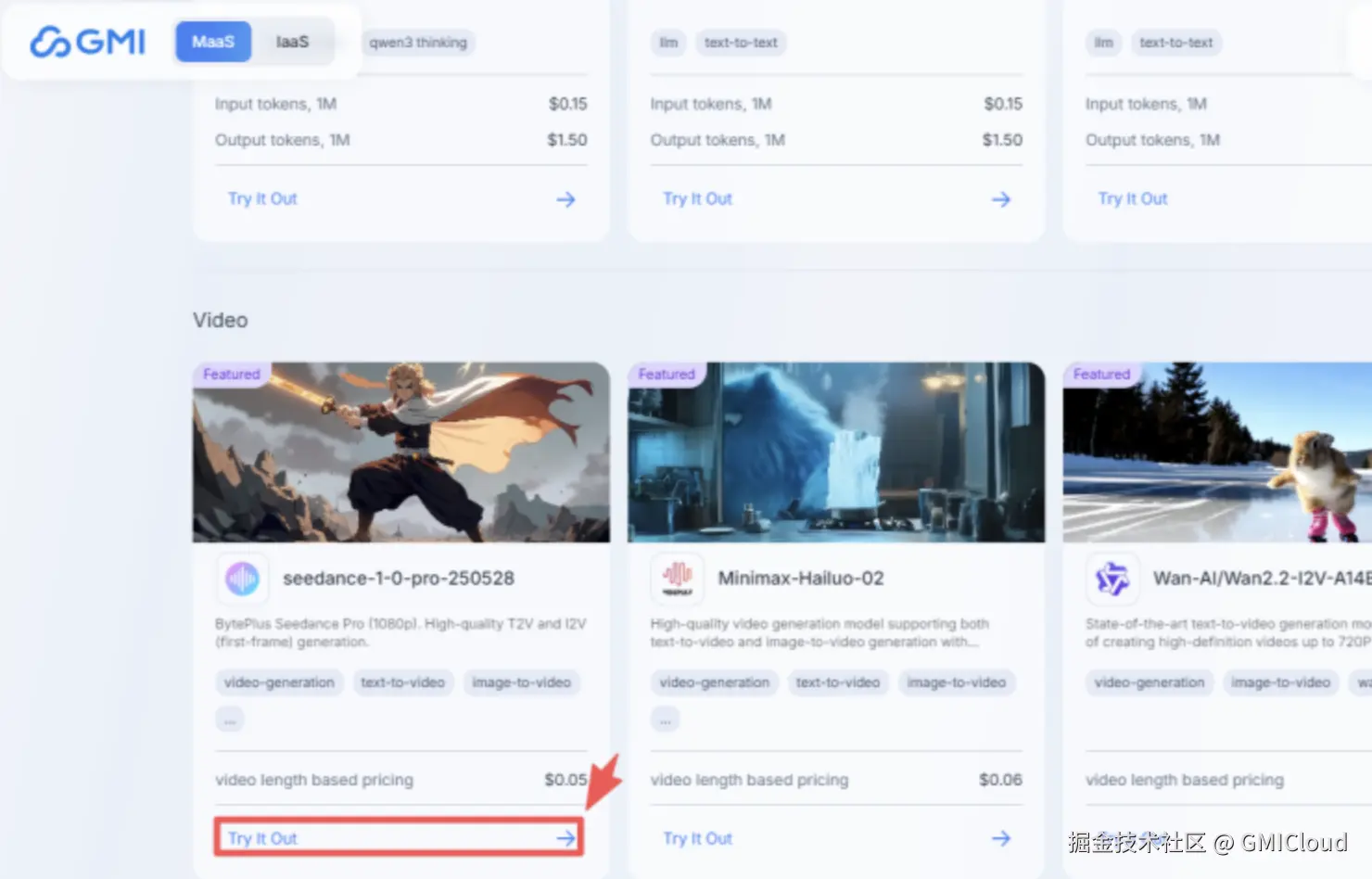Click the Minimax description starting "High-quality video generation"
The width and height of the screenshot is (1372, 879).
pyautogui.click(x=819, y=632)
